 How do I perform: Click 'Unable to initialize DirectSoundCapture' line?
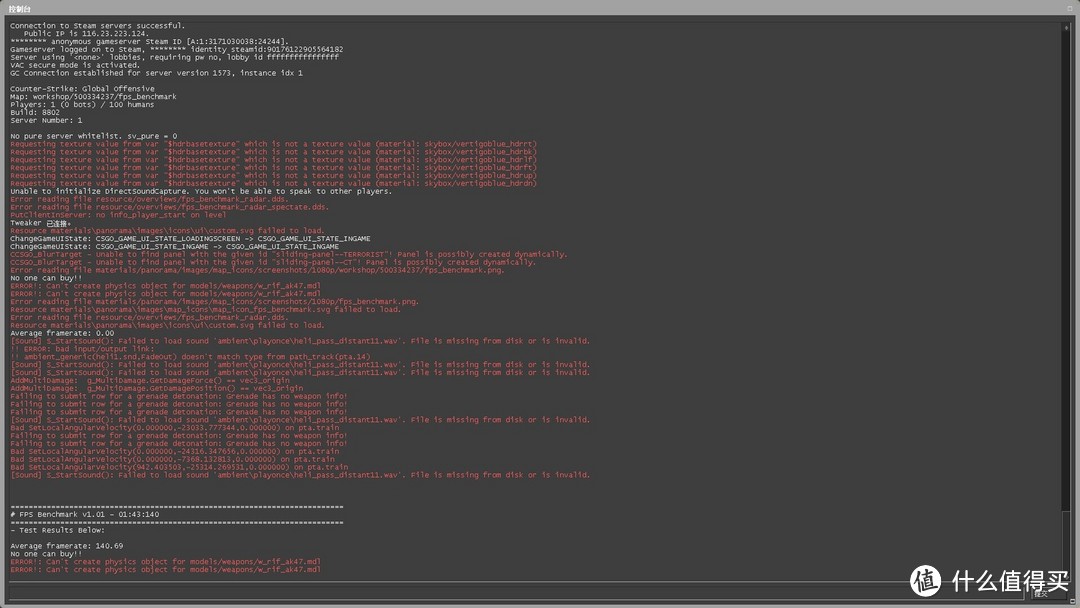pyautogui.click(x=201, y=191)
